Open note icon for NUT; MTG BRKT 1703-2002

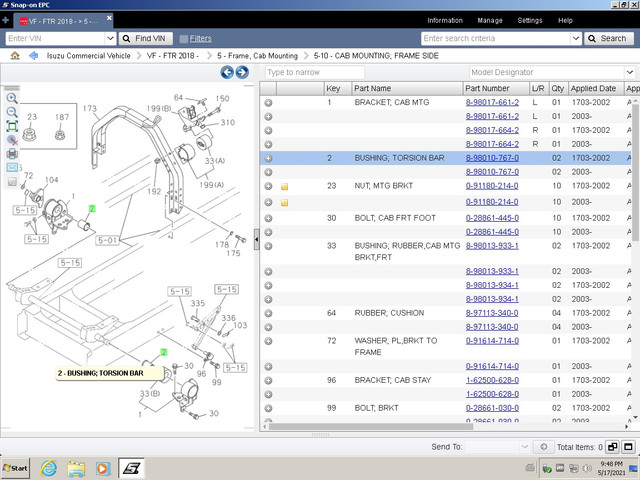click(284, 187)
